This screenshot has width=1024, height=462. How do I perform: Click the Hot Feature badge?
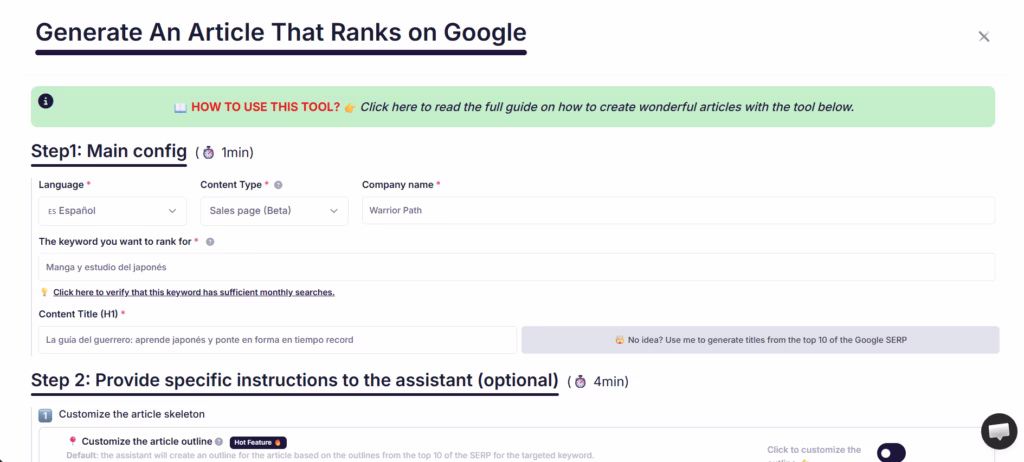(258, 442)
